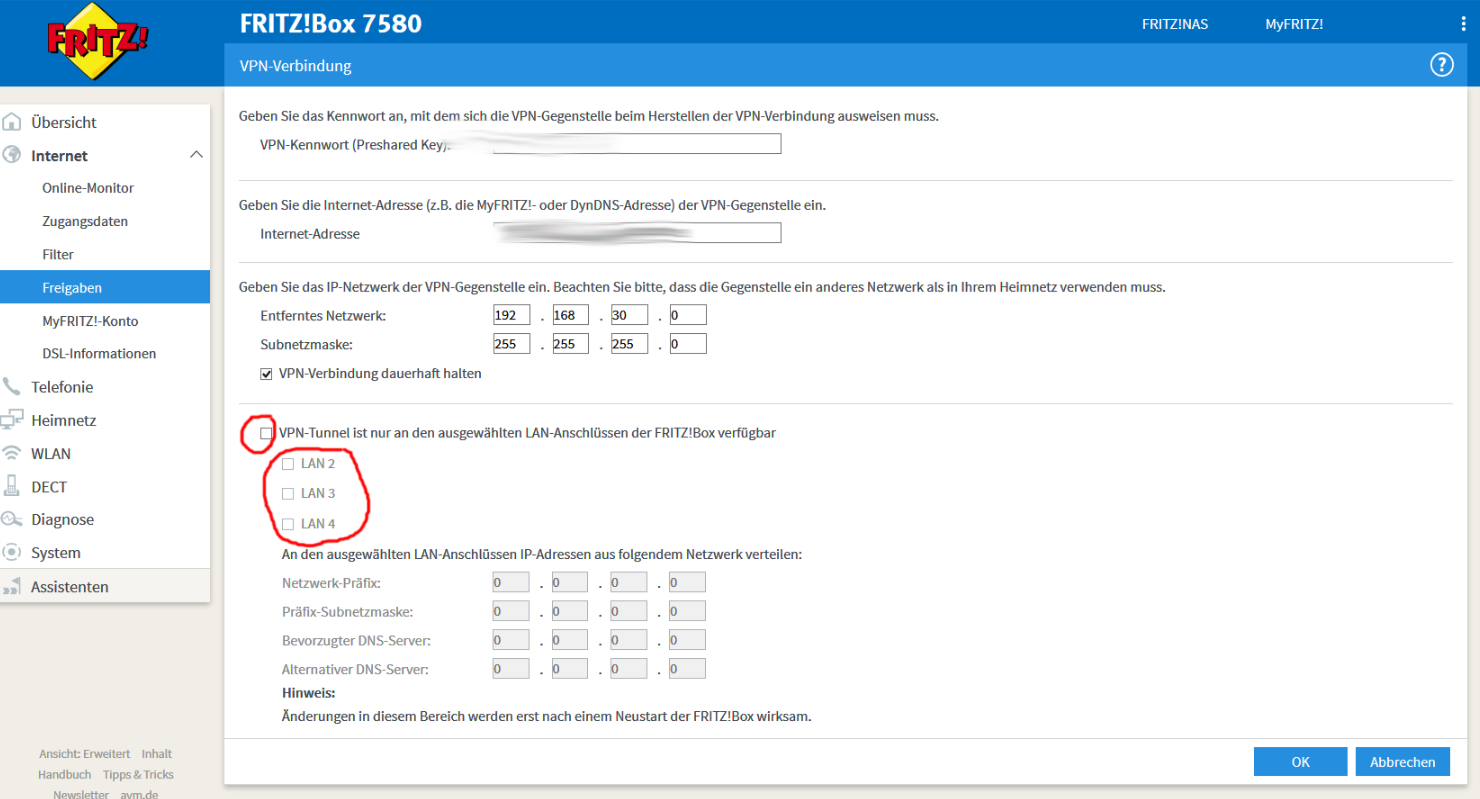Viewport: 1480px width, 799px height.
Task: Click the FRITZ!Box 7580 title
Action: (331, 24)
